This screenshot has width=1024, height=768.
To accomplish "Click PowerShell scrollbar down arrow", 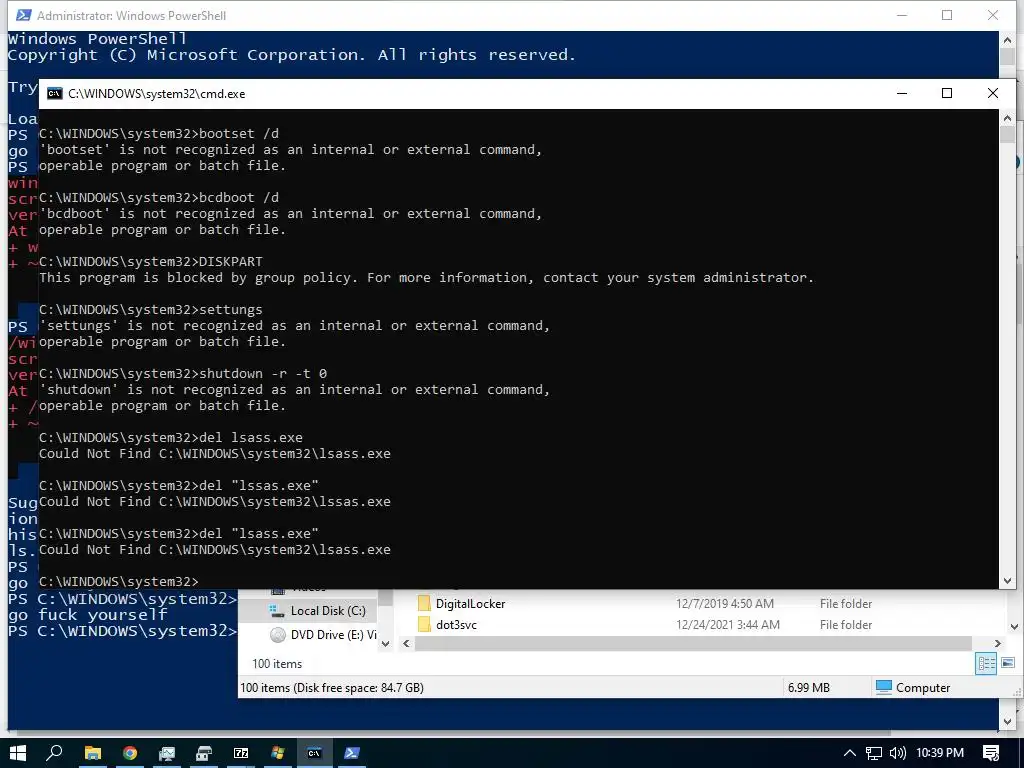I will [x=1007, y=721].
